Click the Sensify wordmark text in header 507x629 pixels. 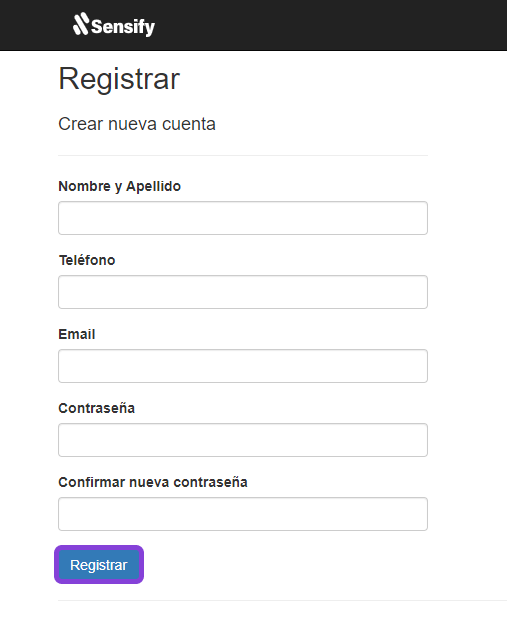123,27
